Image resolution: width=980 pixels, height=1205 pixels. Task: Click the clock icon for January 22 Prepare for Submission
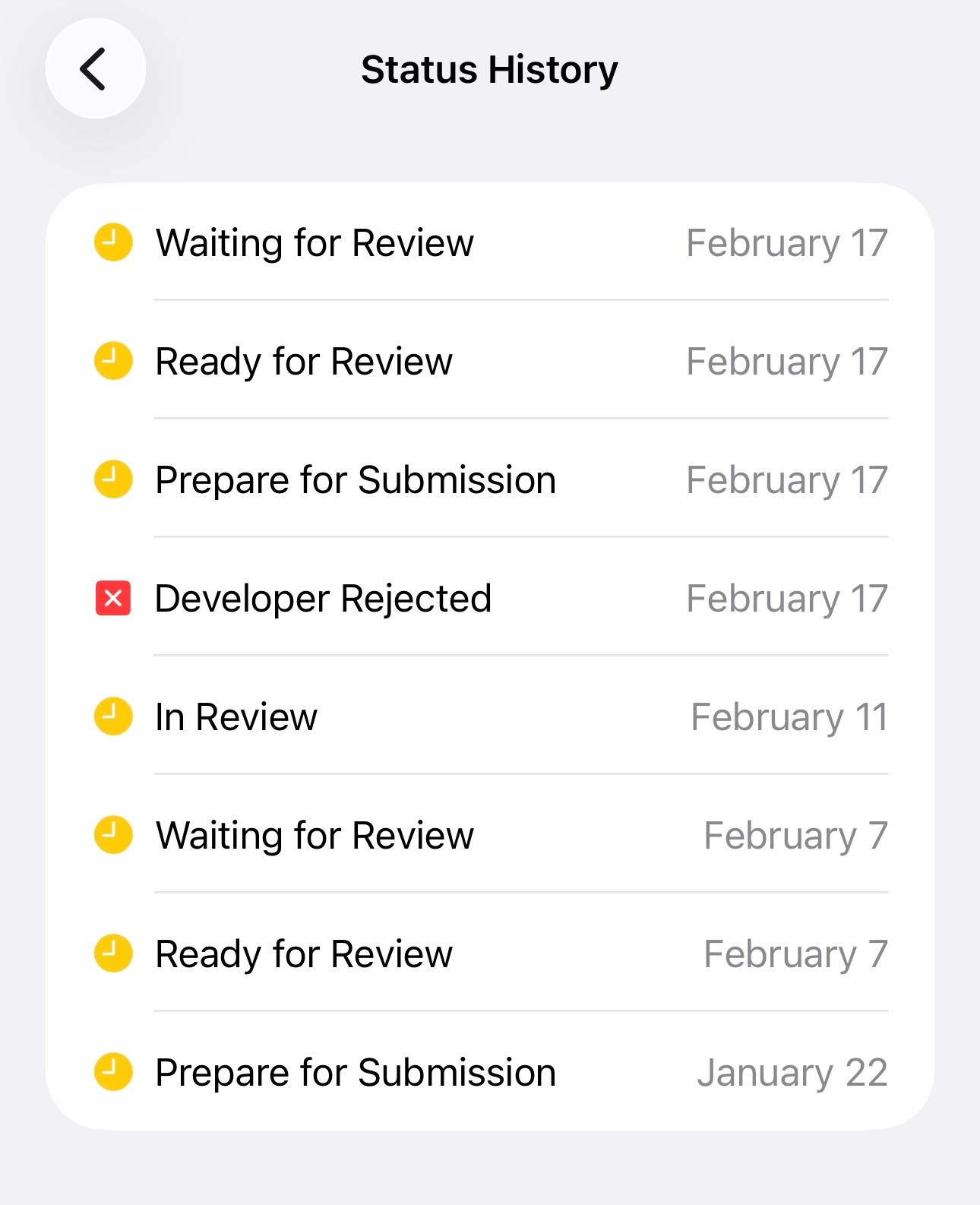113,1072
